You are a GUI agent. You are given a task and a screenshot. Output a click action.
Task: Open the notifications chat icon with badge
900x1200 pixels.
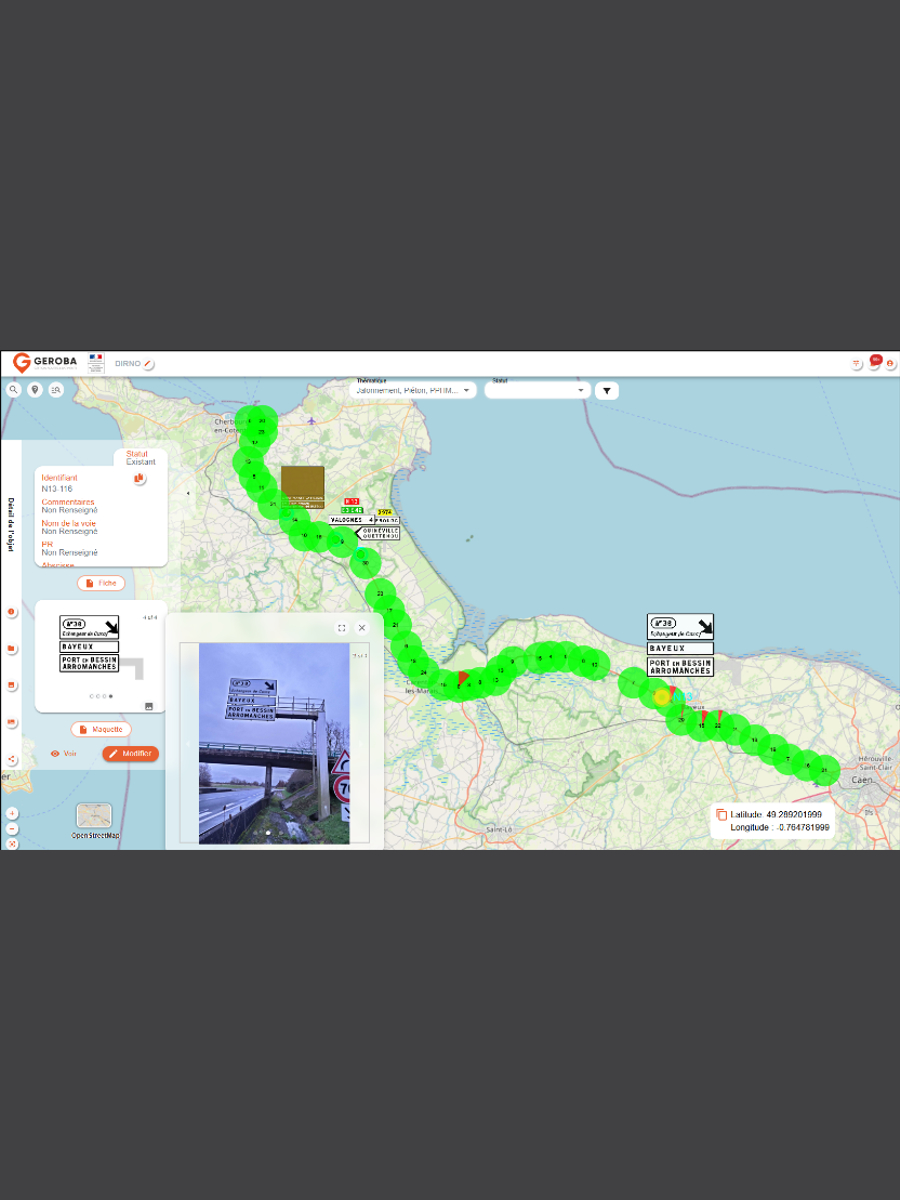coord(874,362)
